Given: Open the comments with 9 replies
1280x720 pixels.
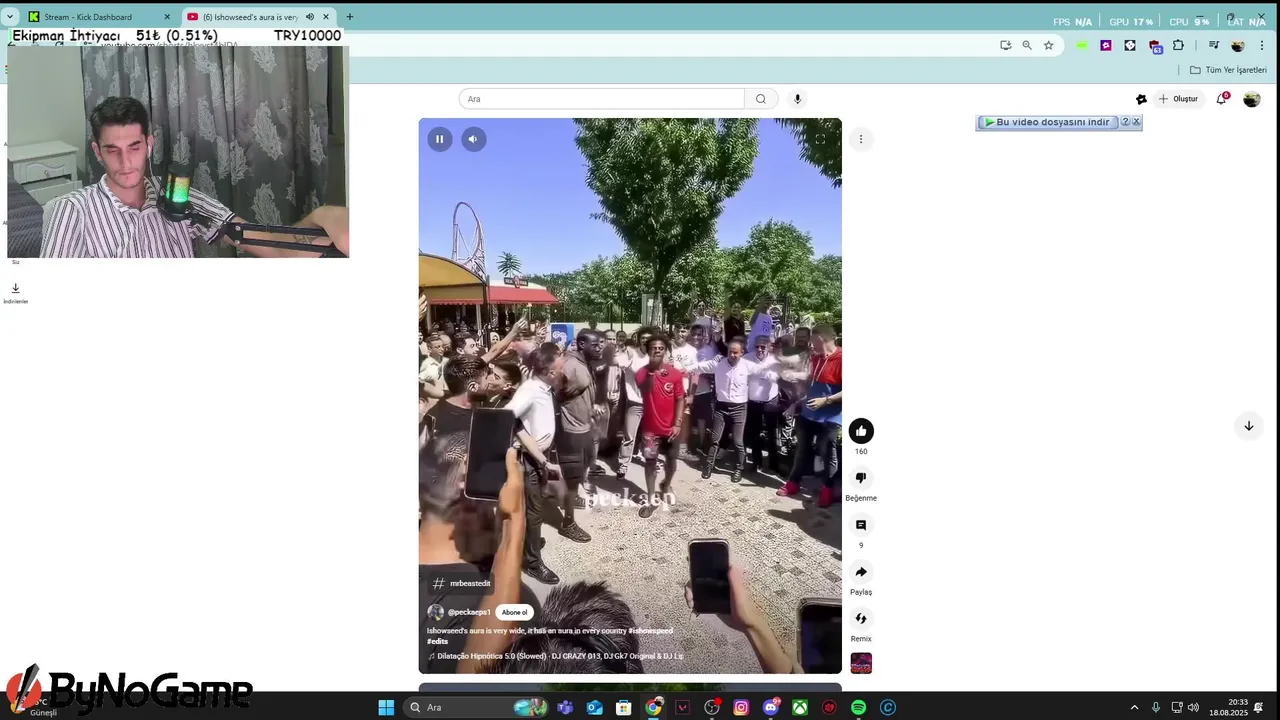Looking at the screenshot, I should 861,525.
